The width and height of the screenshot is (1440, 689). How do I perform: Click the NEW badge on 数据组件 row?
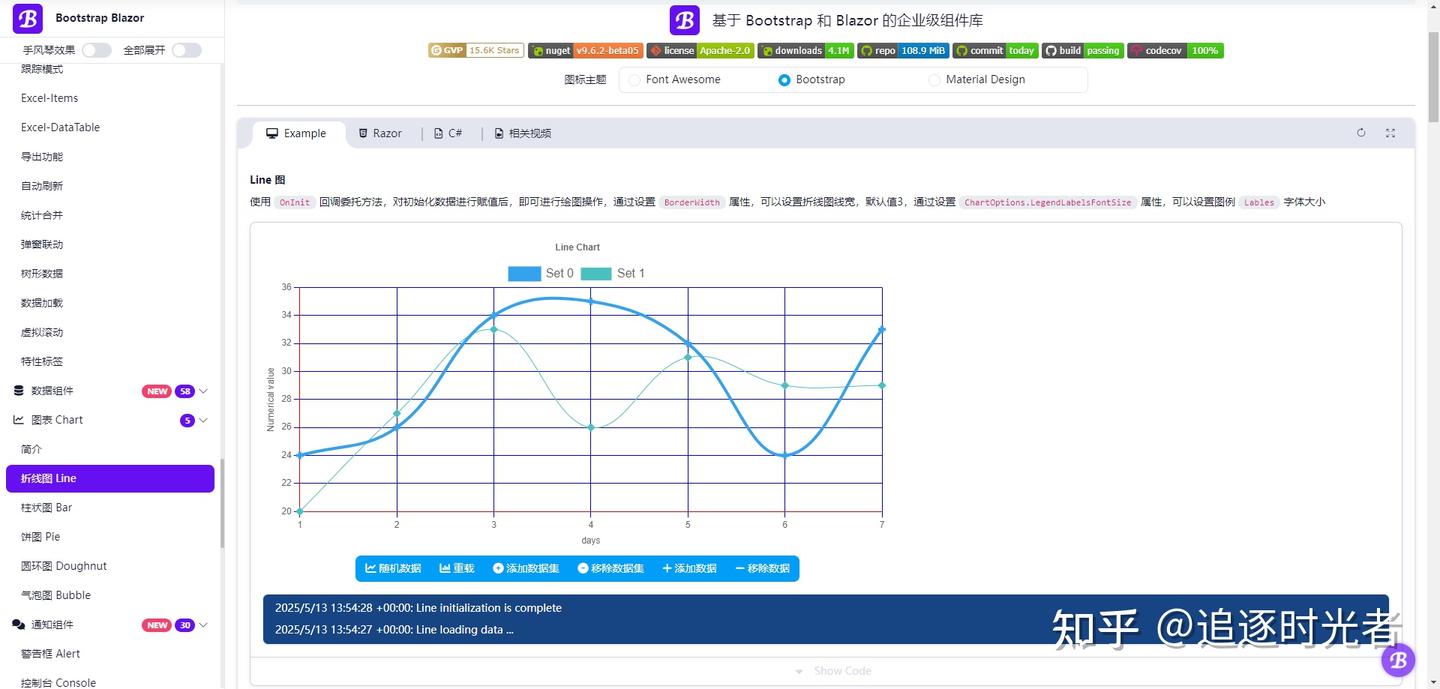157,391
